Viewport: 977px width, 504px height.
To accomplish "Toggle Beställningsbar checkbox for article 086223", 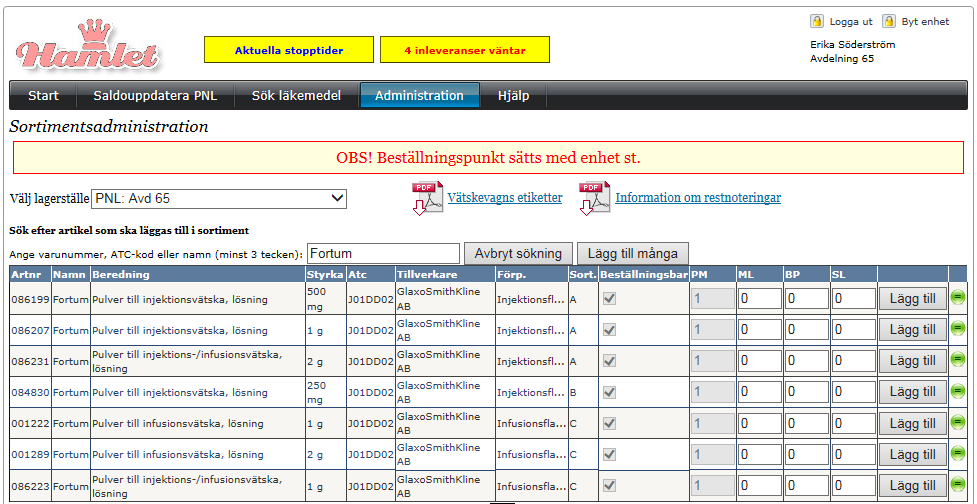I will 610,485.
